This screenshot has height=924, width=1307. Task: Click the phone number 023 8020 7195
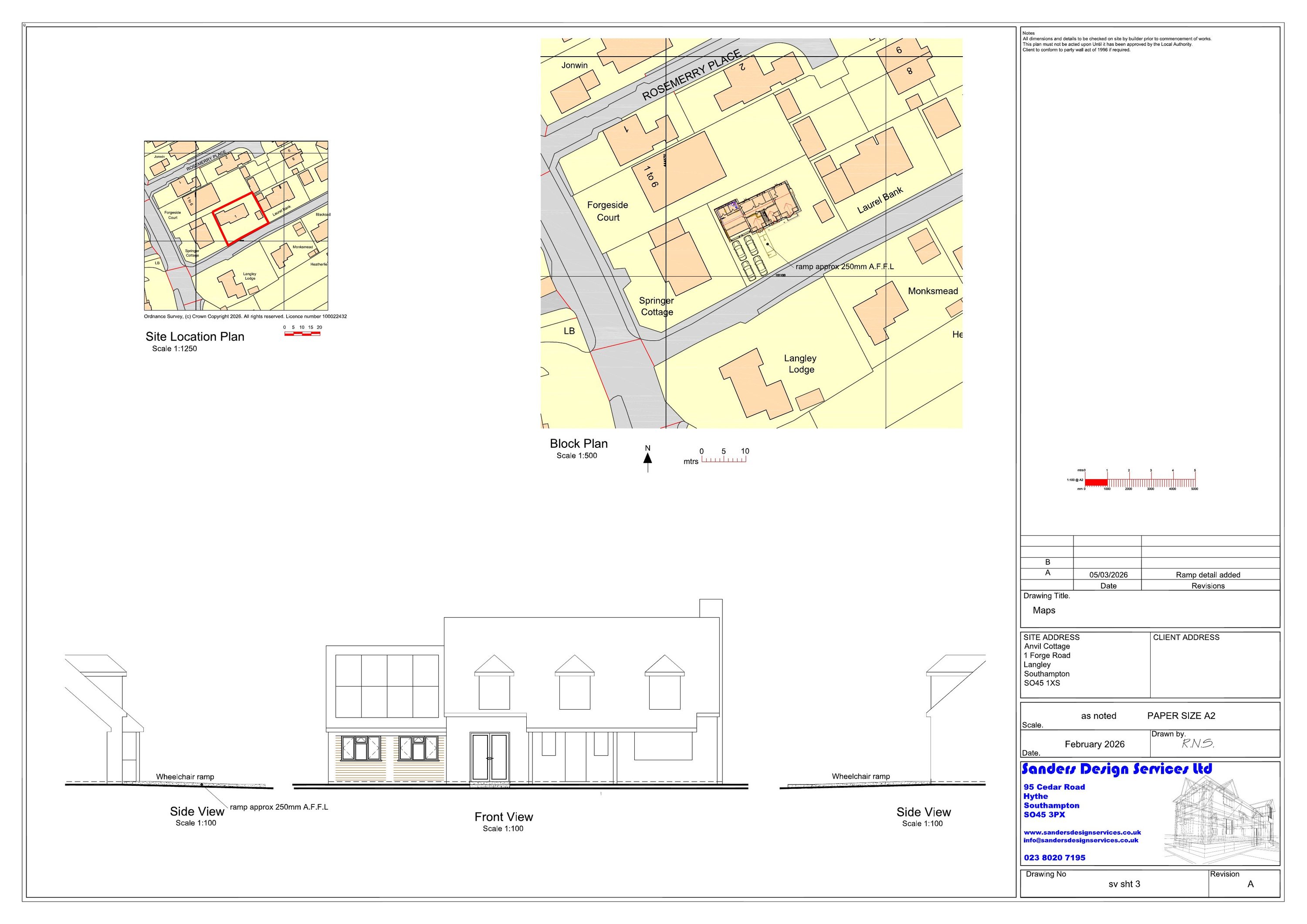(1054, 857)
